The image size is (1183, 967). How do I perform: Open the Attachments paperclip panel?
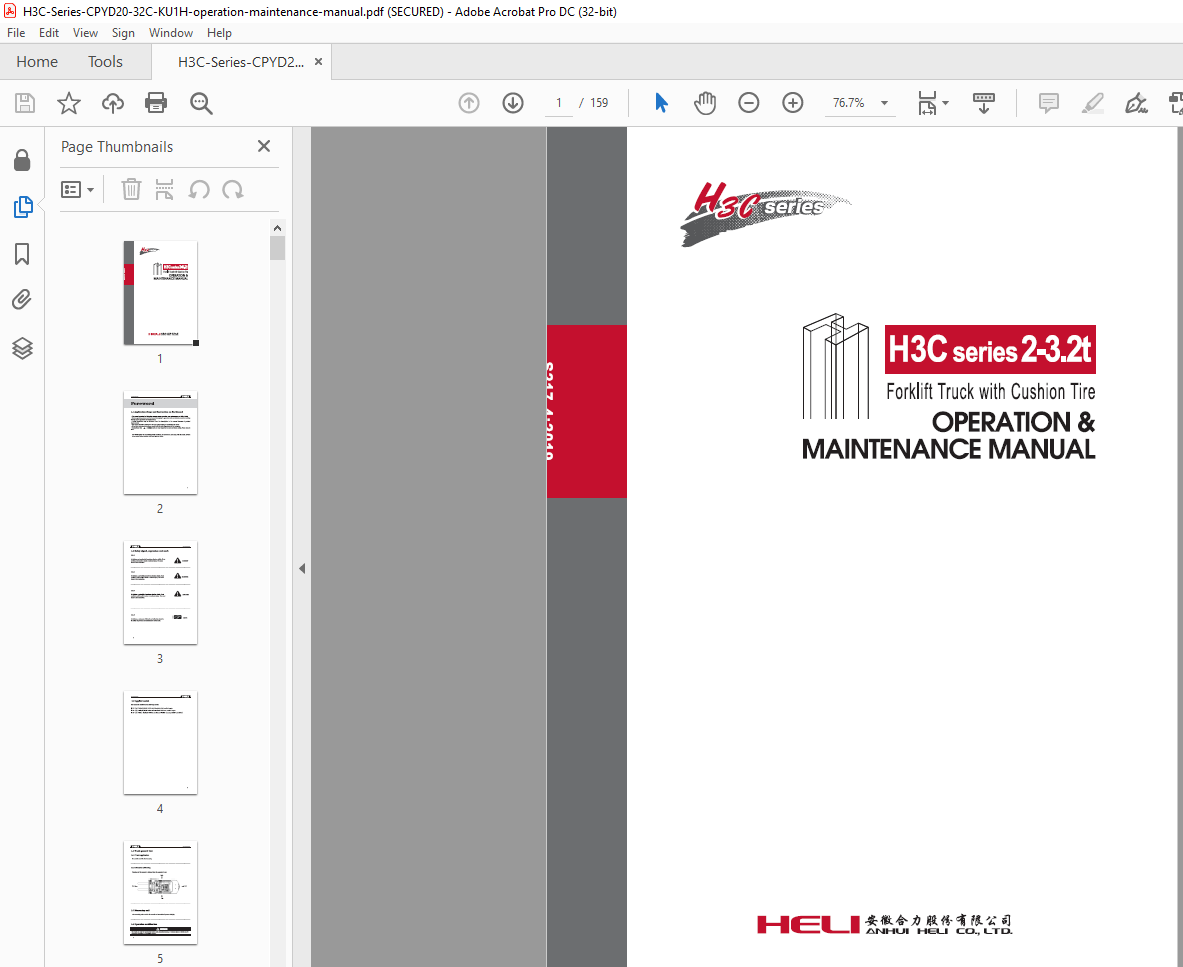pyautogui.click(x=22, y=300)
